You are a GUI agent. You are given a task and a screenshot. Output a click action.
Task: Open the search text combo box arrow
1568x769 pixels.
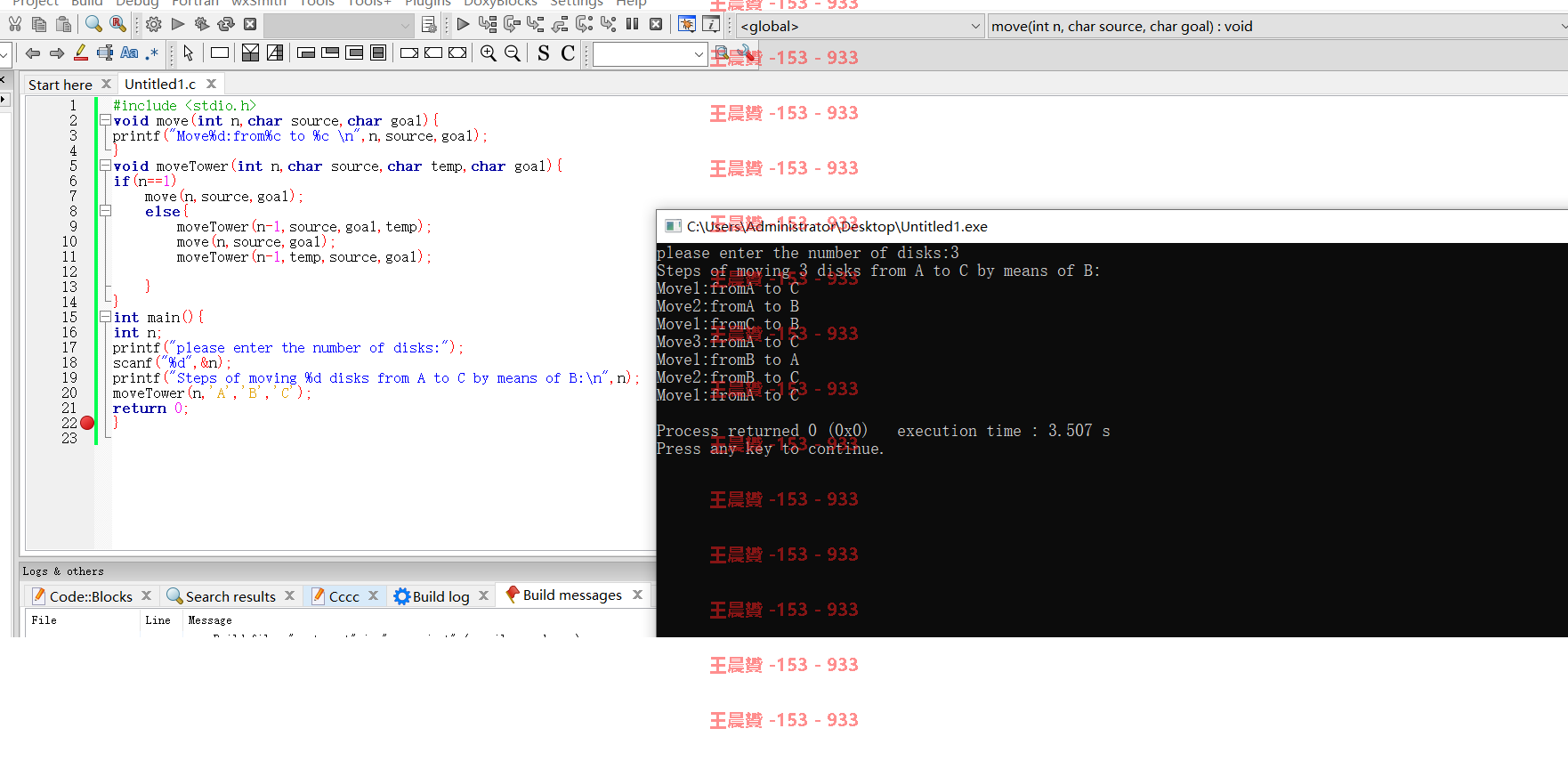pyautogui.click(x=699, y=54)
